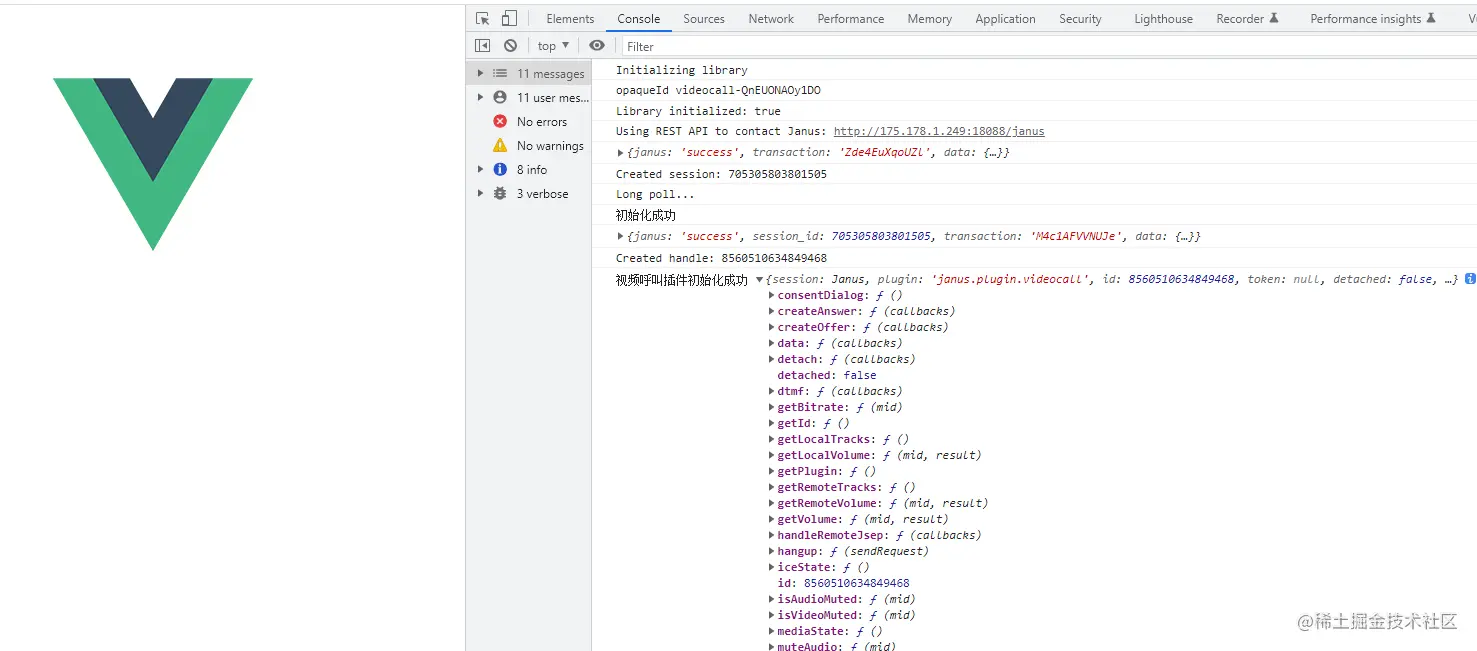Collapse the session Janus object
Screen dimensions: 1477x651
pyautogui.click(x=760, y=279)
